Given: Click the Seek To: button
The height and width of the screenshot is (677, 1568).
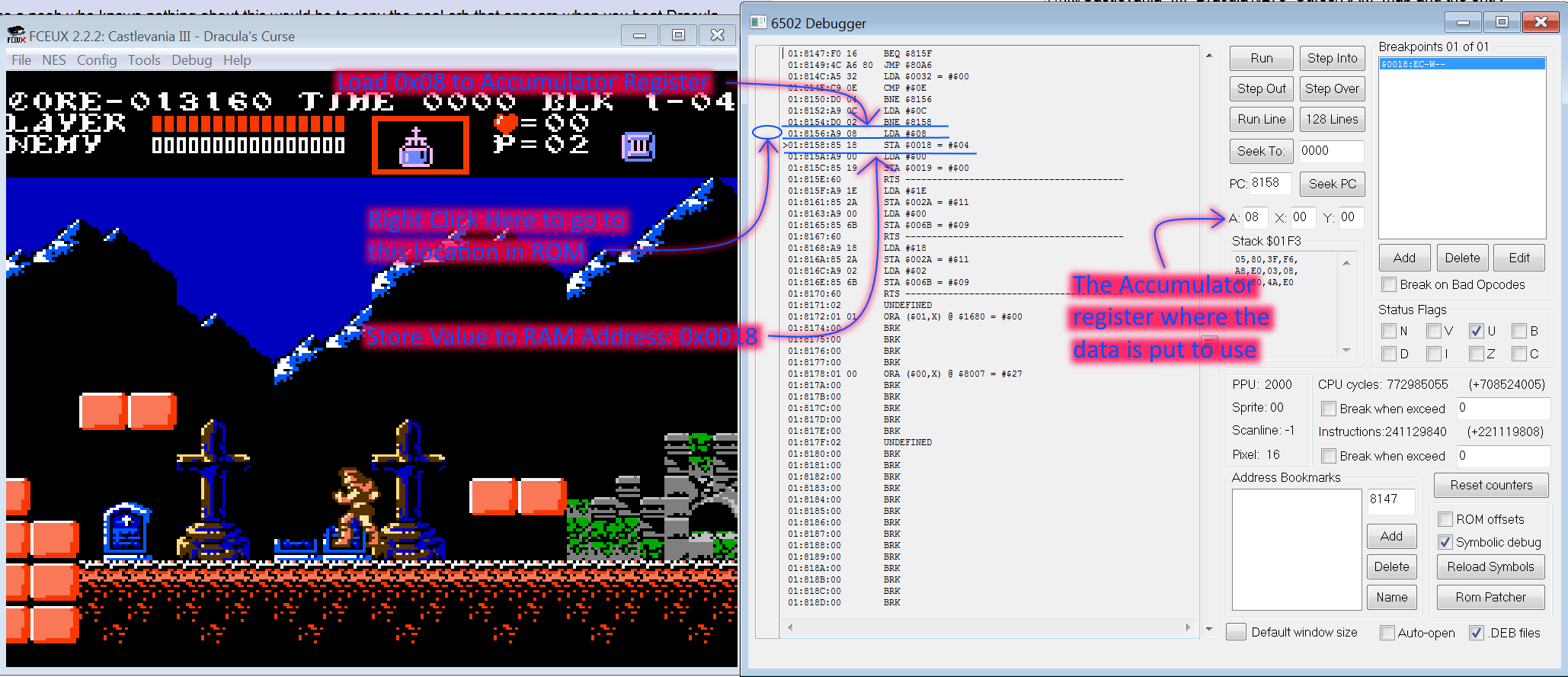Looking at the screenshot, I should (1262, 151).
